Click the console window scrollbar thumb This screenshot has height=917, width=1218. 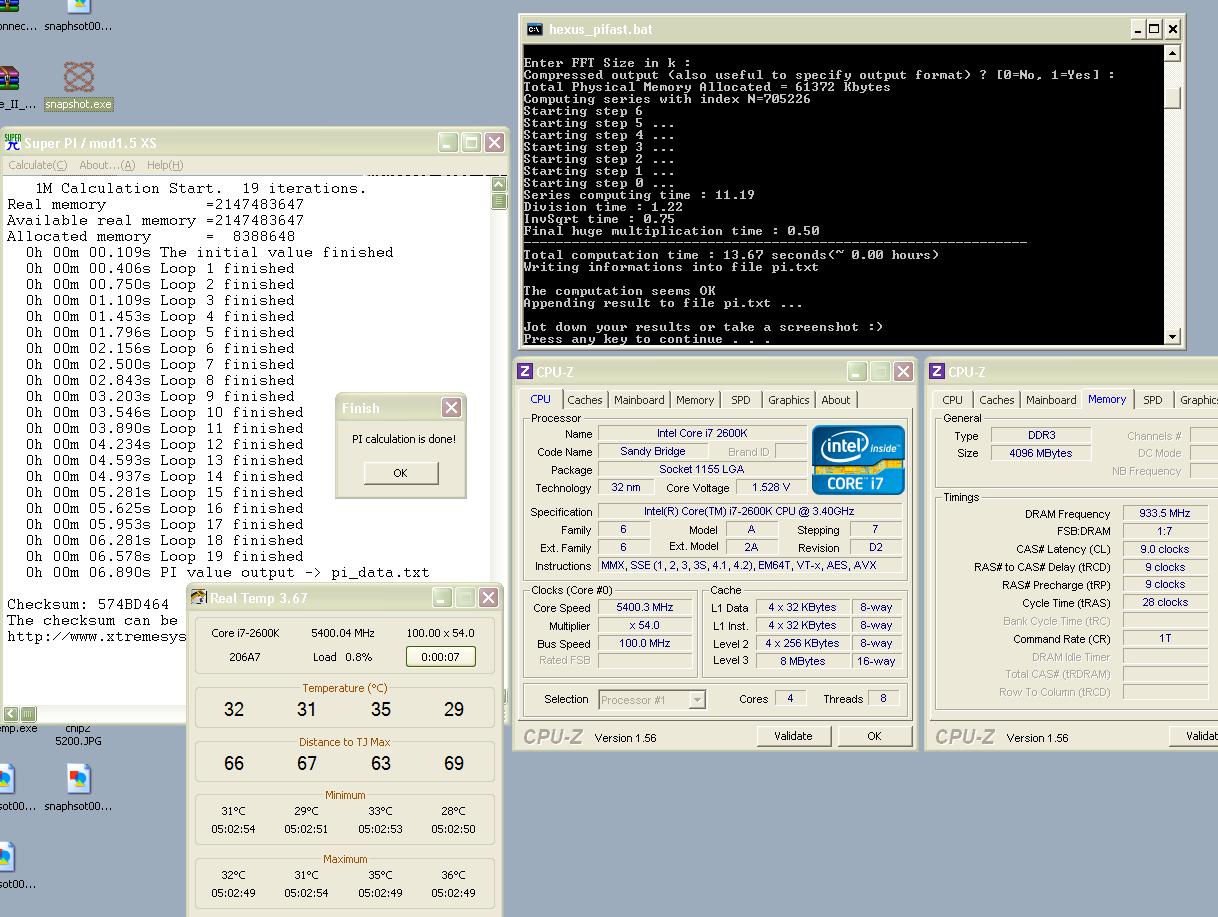pyautogui.click(x=1173, y=97)
